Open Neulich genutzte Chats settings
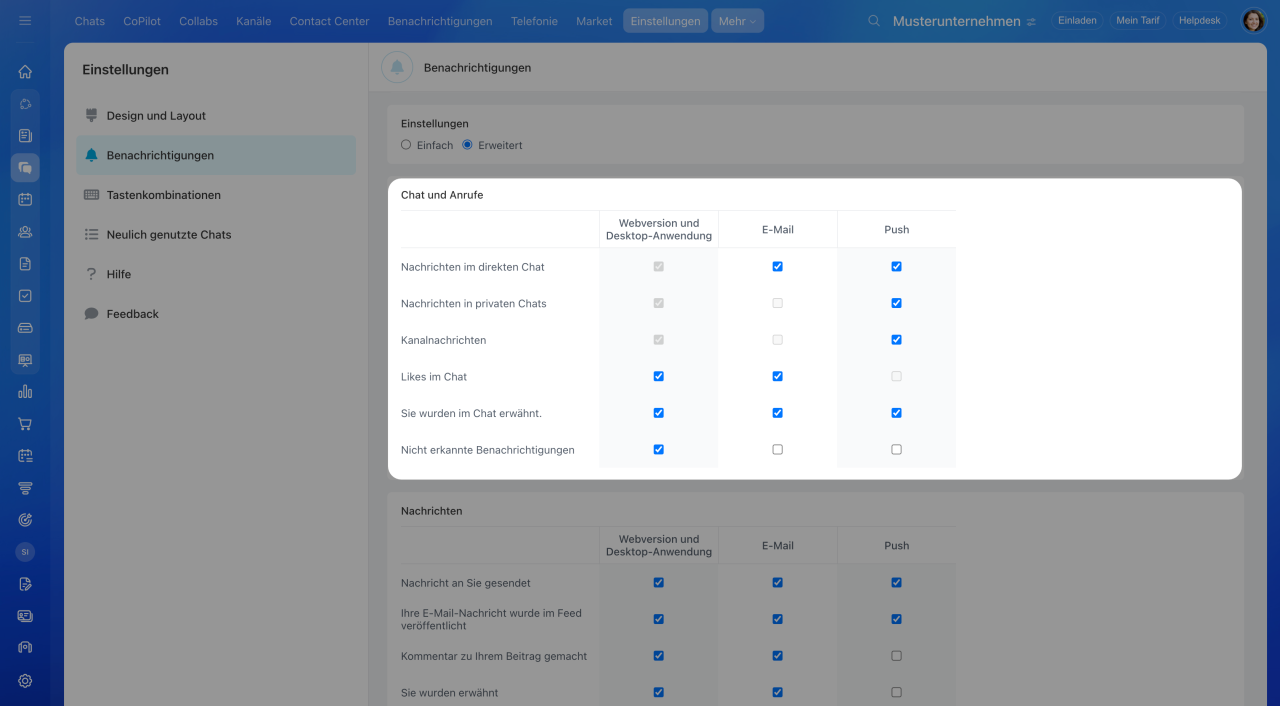This screenshot has width=1280, height=706. [x=216, y=235]
